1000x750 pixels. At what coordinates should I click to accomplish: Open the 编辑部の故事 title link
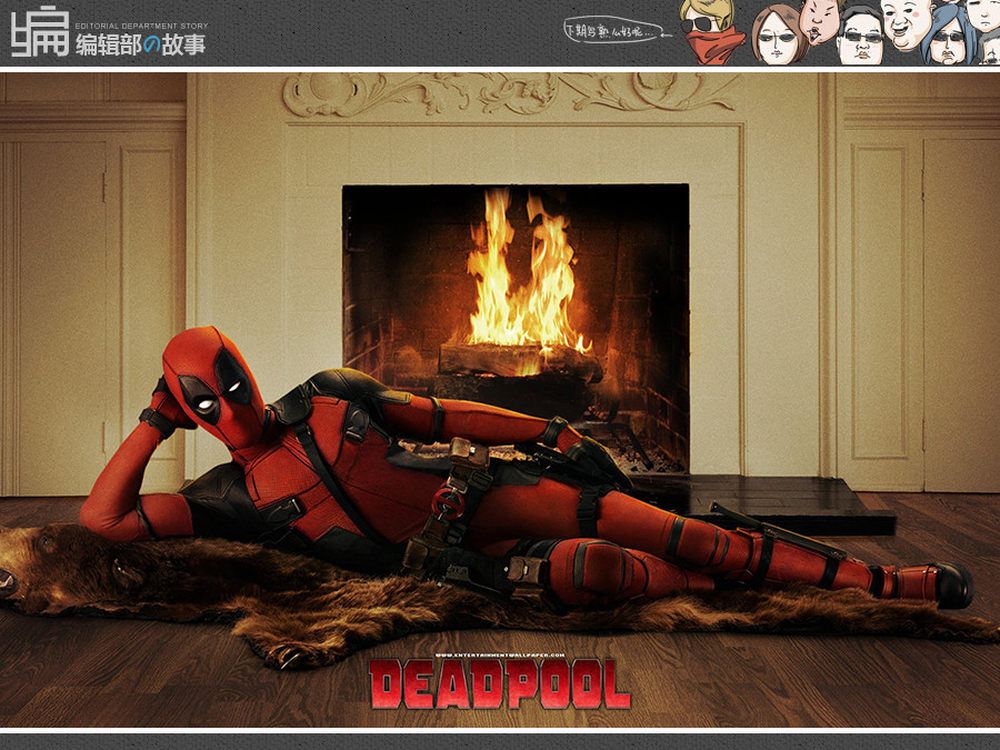pos(141,45)
